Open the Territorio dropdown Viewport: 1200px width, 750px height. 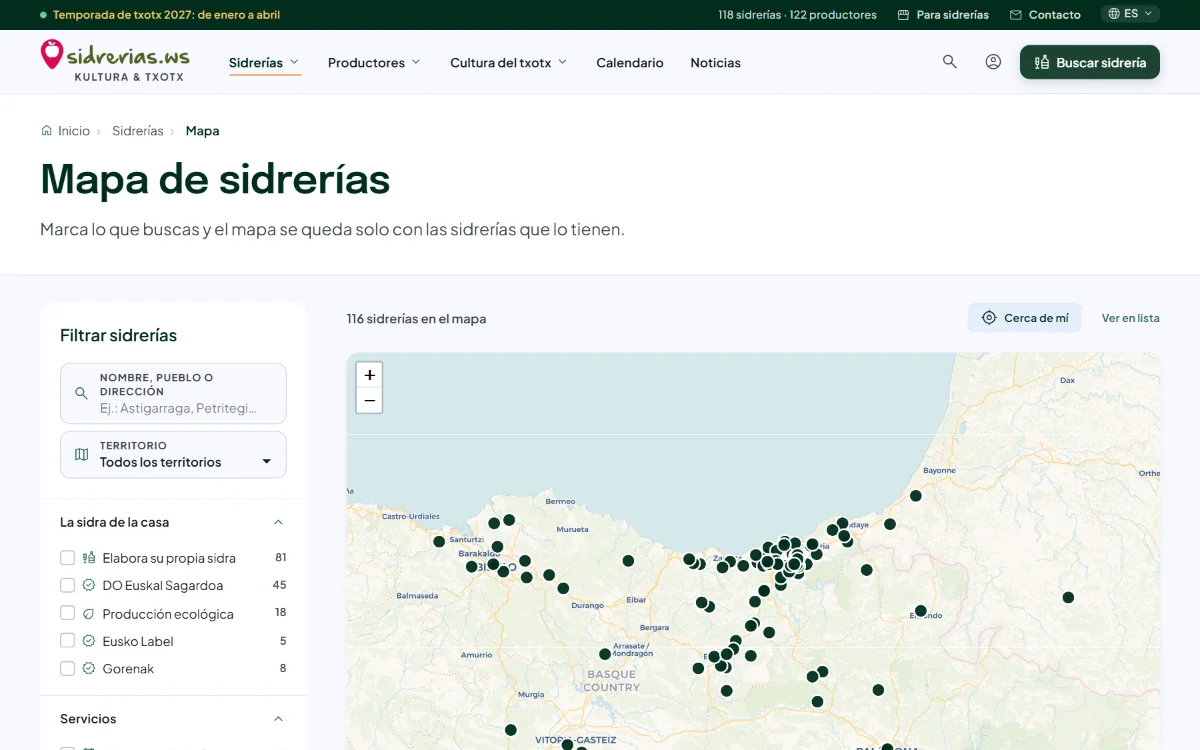click(173, 455)
